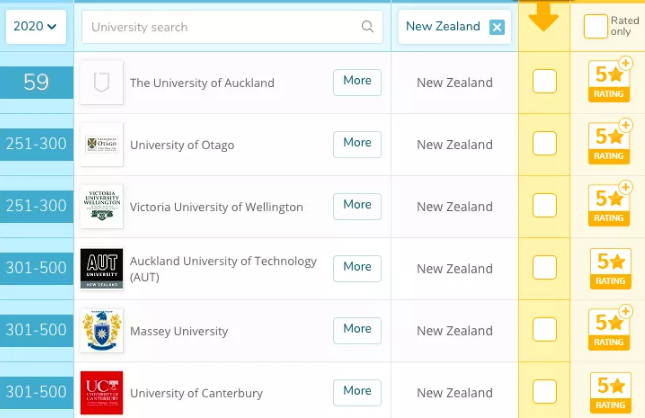This screenshot has width=645, height=418.
Task: Click the search magnifier icon
Action: coord(368,27)
